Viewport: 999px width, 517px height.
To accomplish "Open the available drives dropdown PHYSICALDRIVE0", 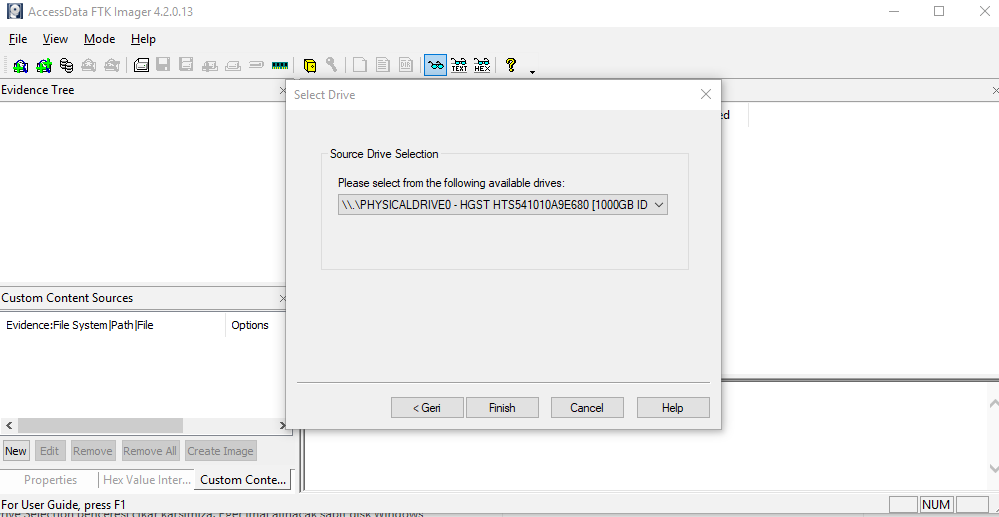I will tap(503, 205).
